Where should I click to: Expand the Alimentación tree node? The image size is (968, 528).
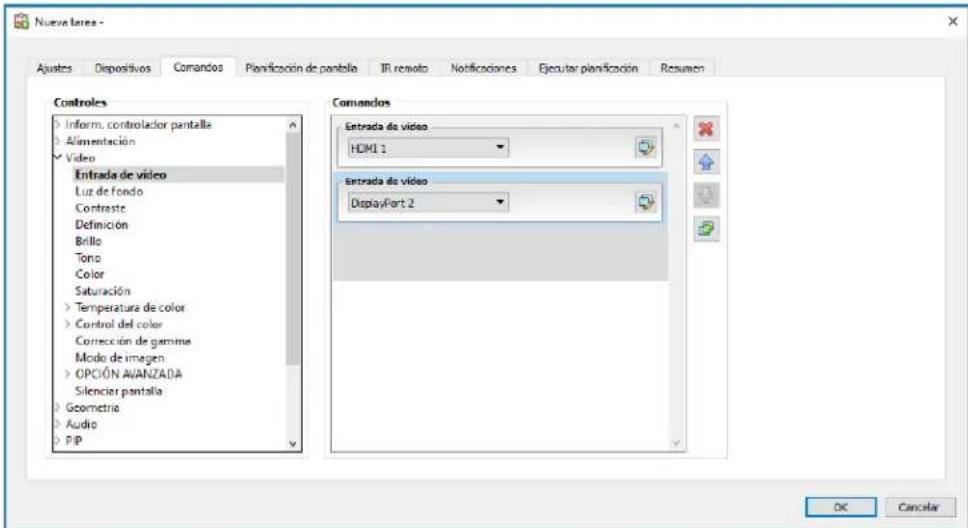pyautogui.click(x=57, y=141)
